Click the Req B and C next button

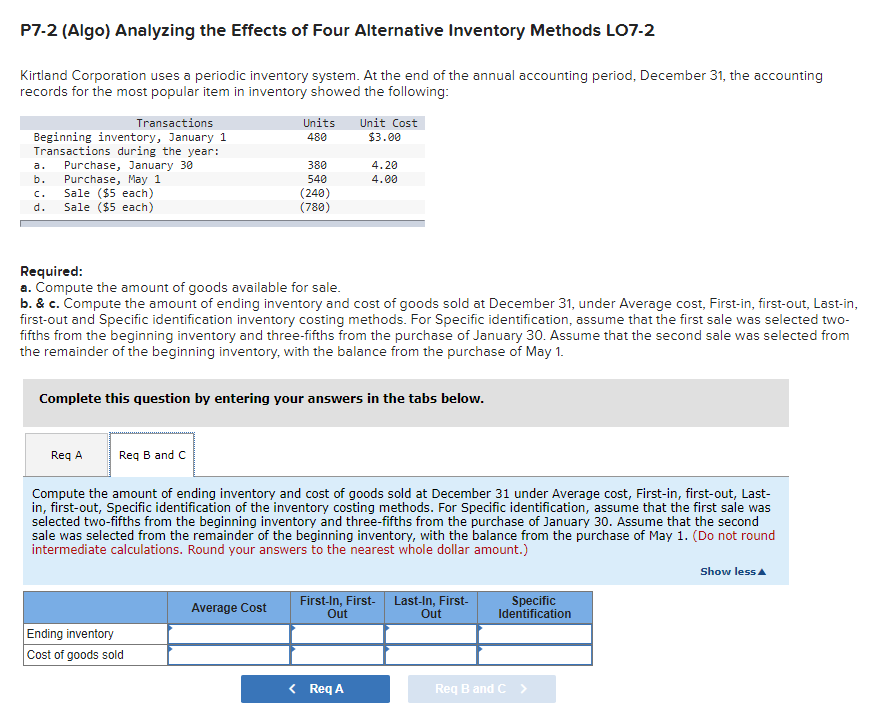(x=482, y=689)
